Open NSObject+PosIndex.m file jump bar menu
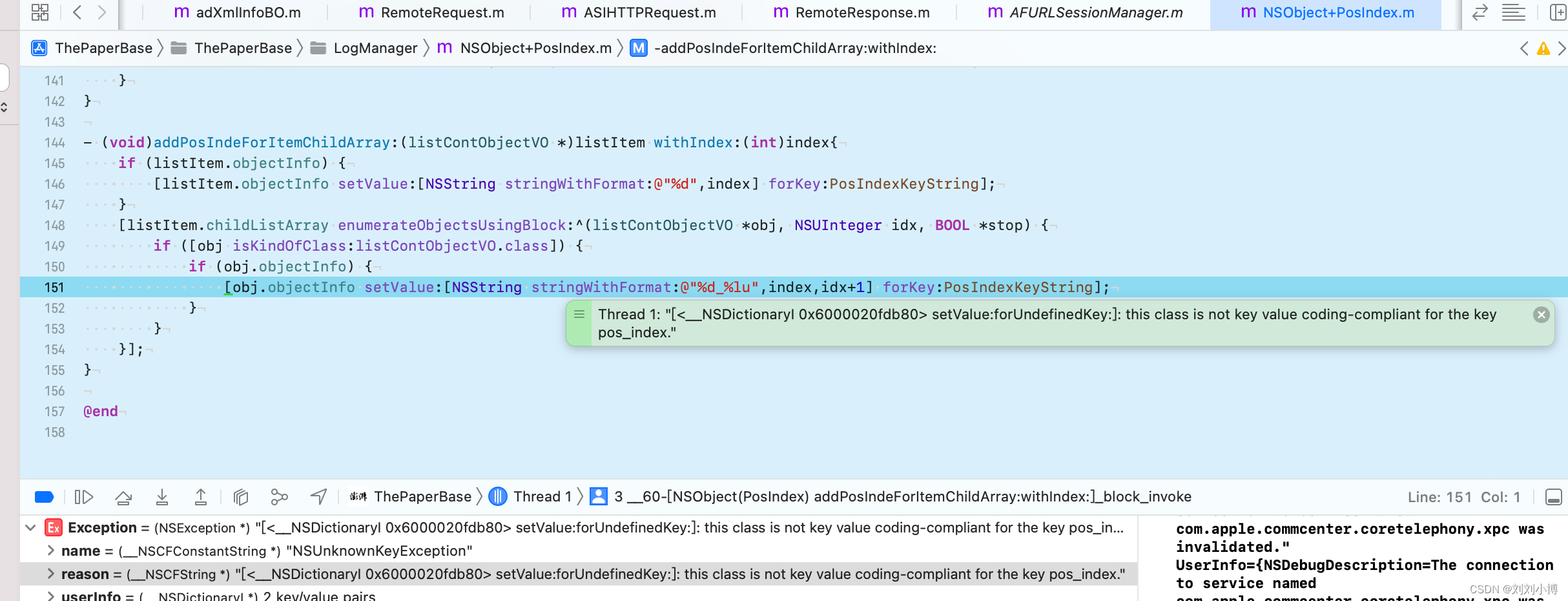Image resolution: width=1568 pixels, height=601 pixels. click(524, 48)
